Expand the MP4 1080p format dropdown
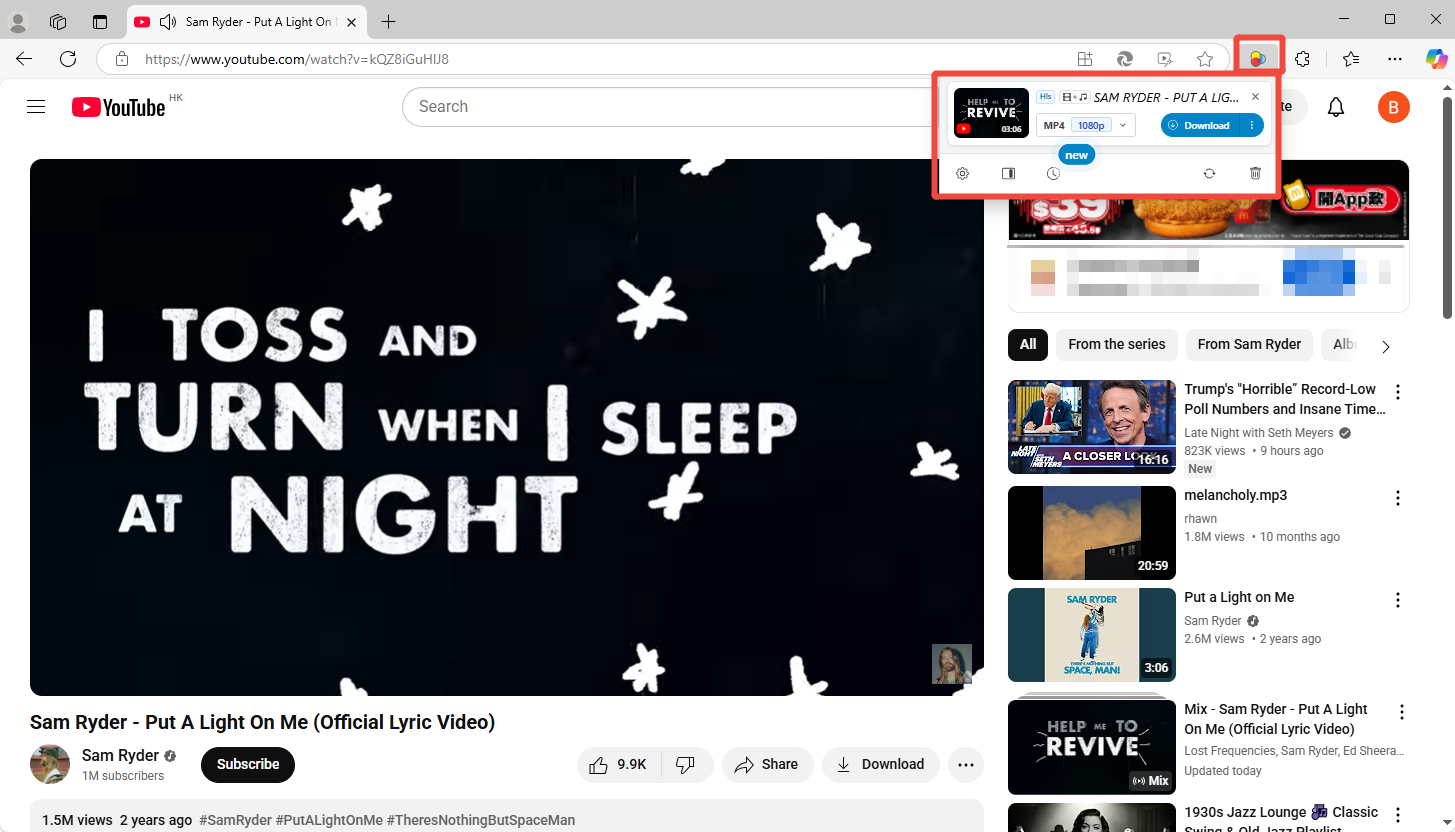The image size is (1455, 832). [x=1085, y=125]
